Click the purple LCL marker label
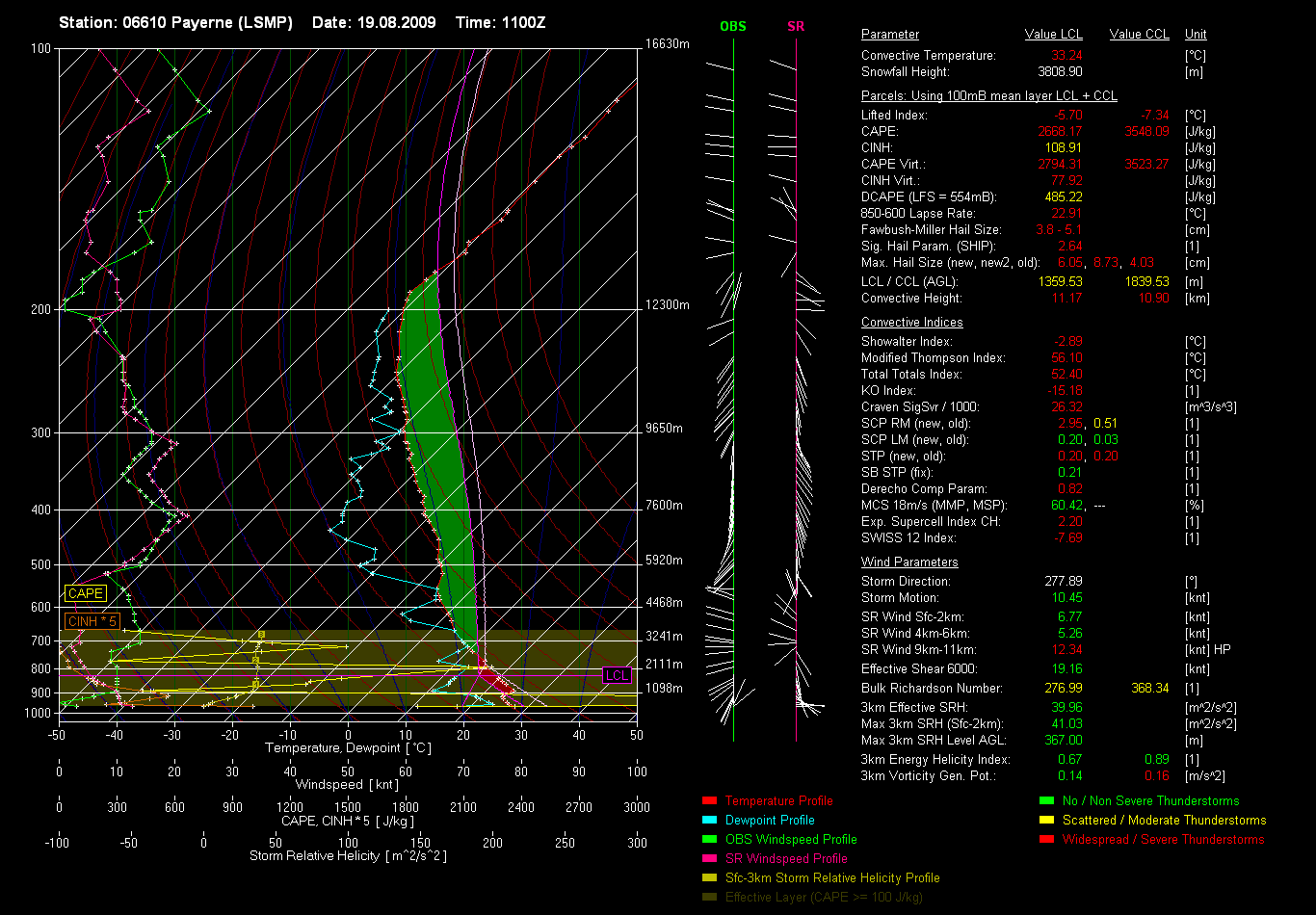1316x915 pixels. click(x=617, y=674)
